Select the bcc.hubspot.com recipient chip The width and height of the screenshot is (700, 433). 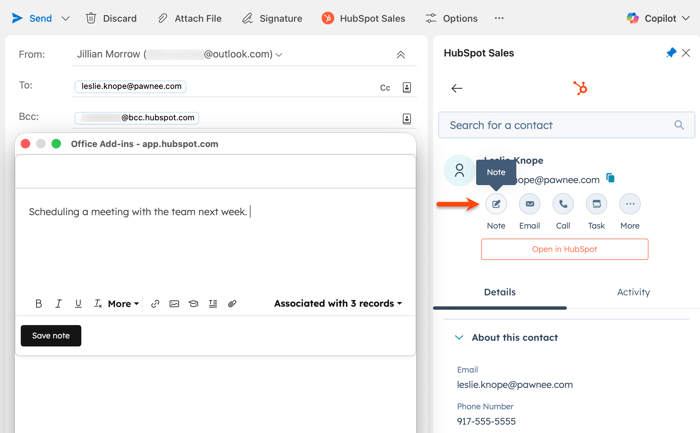pos(137,118)
